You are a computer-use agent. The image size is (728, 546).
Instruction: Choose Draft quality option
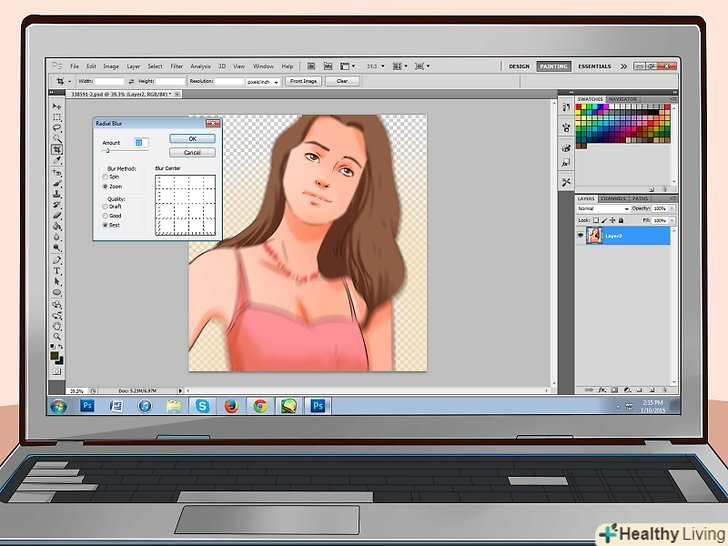click(104, 207)
